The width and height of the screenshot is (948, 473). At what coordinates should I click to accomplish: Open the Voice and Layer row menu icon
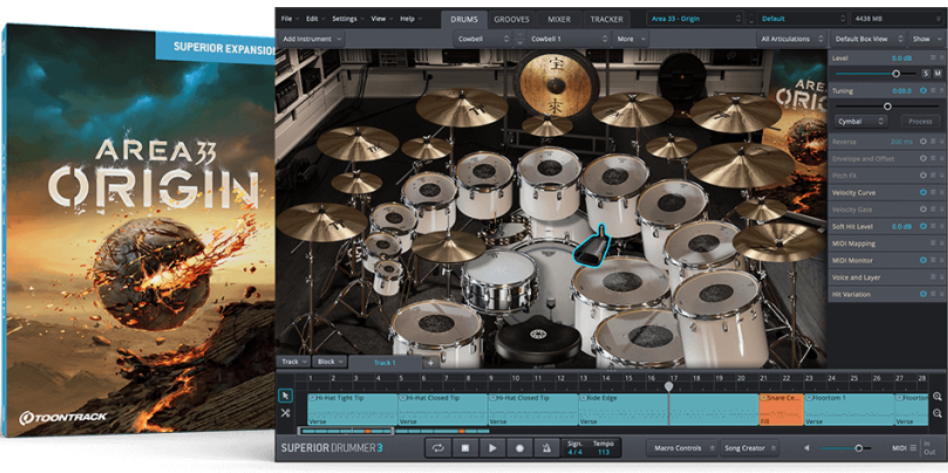tap(933, 277)
